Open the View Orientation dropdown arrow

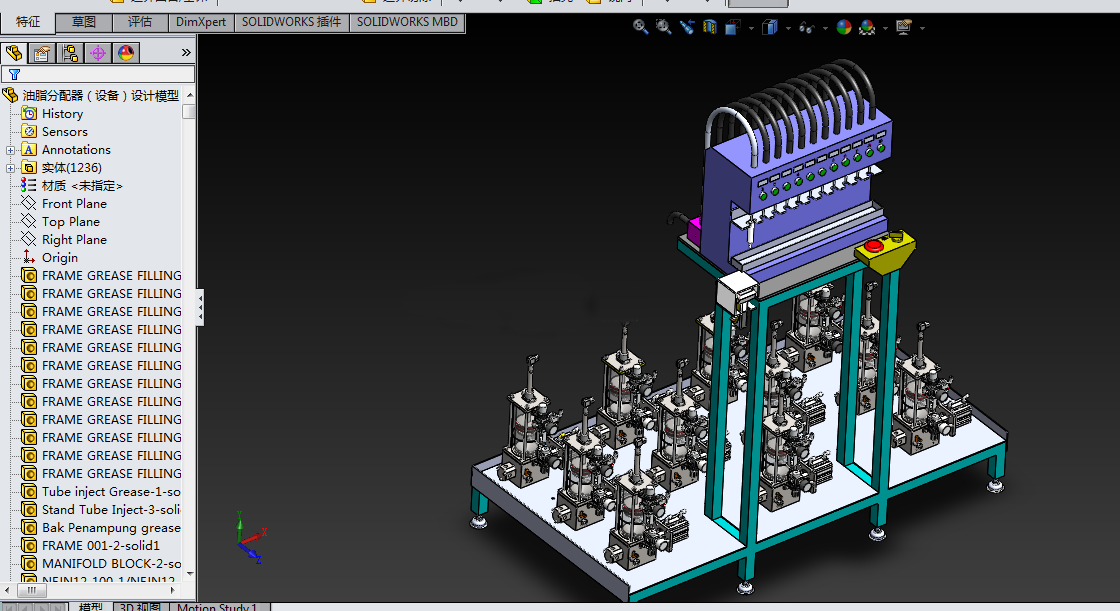tap(751, 28)
